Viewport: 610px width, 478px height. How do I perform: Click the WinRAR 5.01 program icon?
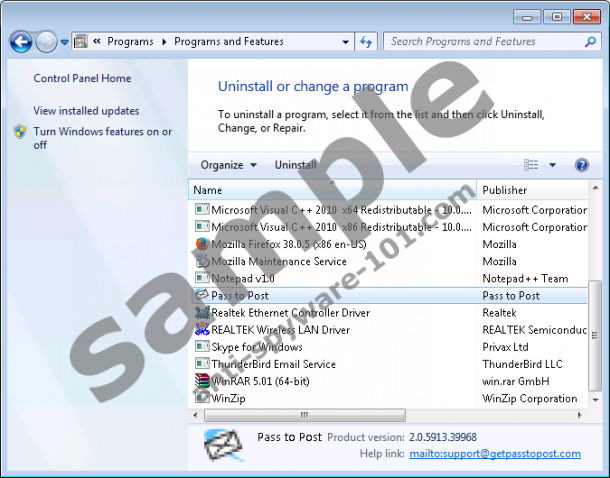[x=201, y=381]
